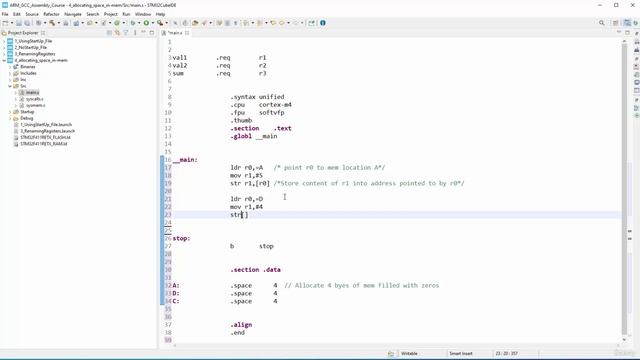Collapse the 4_allocating_space_in-mem project

4,60
